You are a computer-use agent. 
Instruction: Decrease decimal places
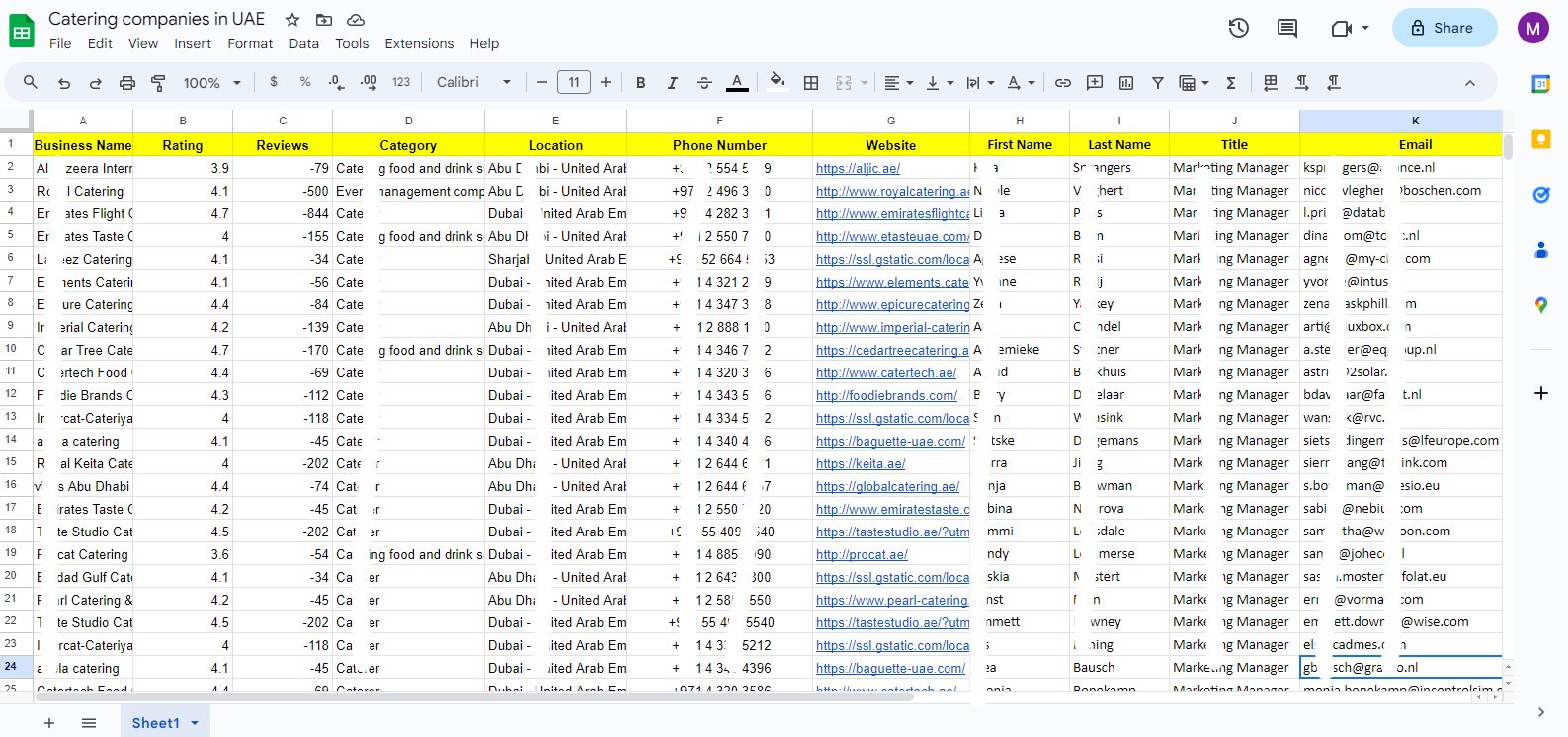pyautogui.click(x=337, y=82)
